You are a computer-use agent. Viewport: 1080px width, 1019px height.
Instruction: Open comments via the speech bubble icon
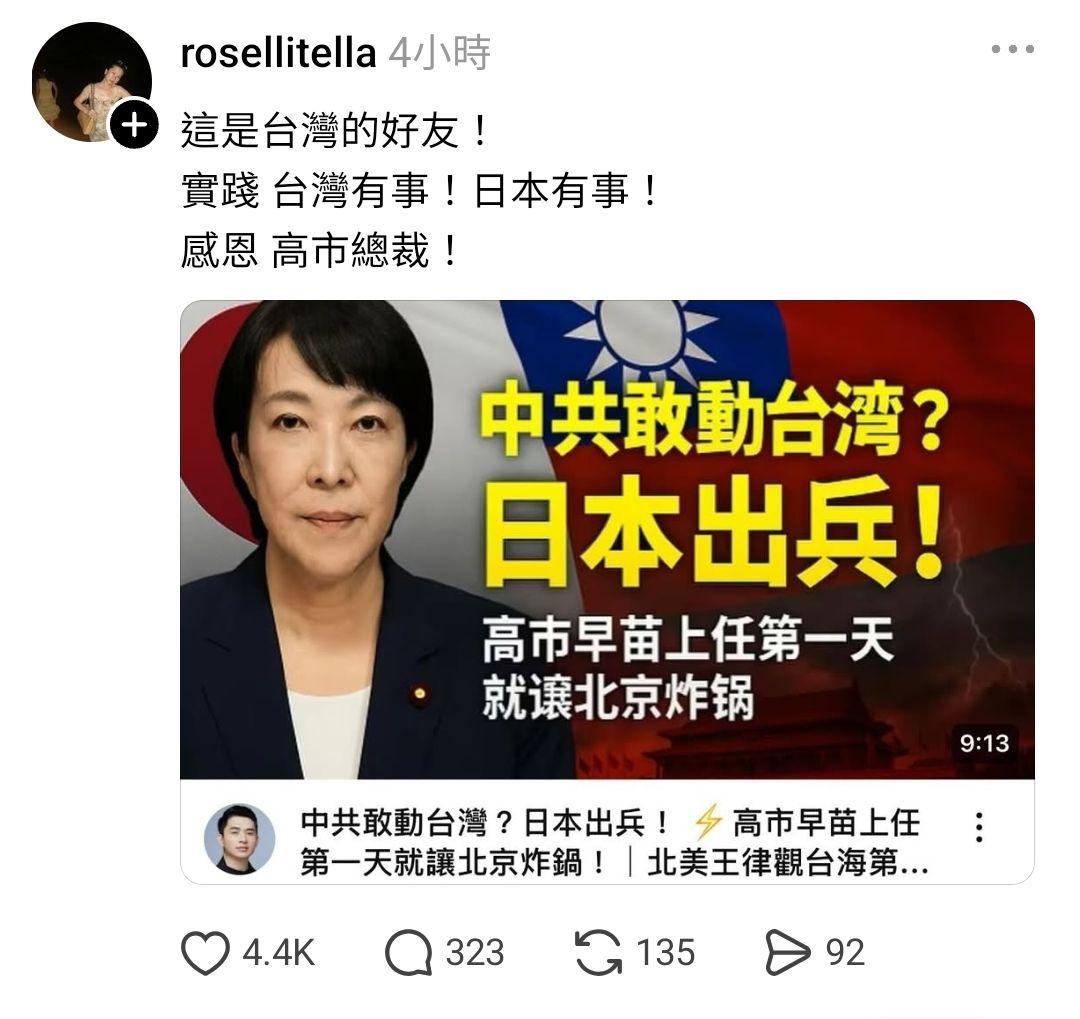408,952
